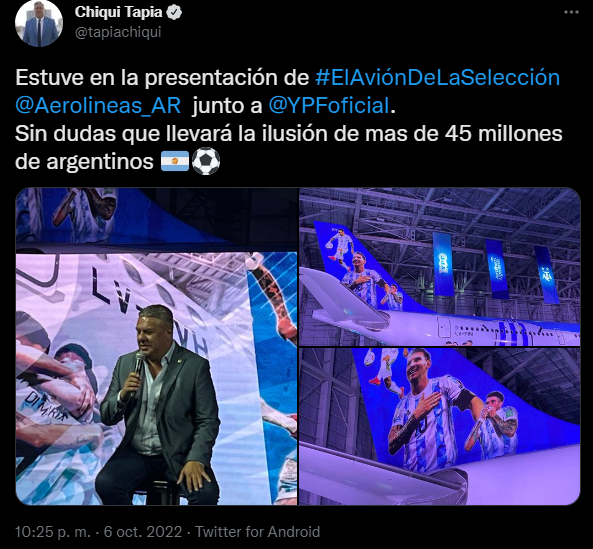593x549 pixels.
Task: Open the 10:25 p. m. timestamp link
Action: tap(53, 532)
